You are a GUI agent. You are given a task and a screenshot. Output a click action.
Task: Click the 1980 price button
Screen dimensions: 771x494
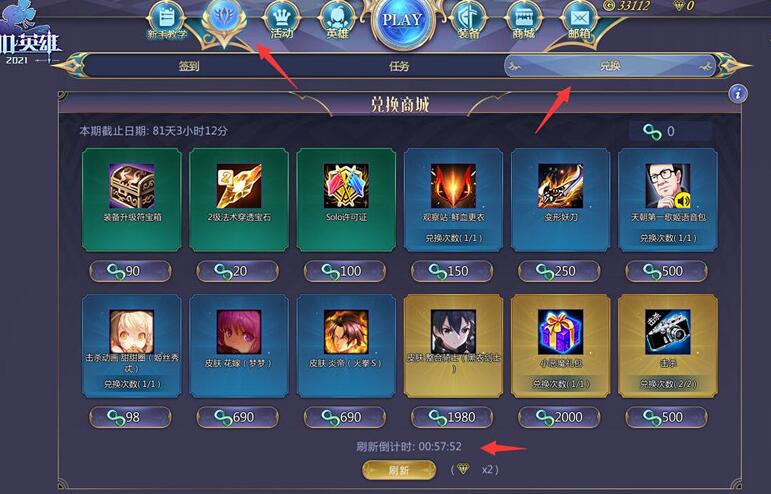(x=452, y=417)
